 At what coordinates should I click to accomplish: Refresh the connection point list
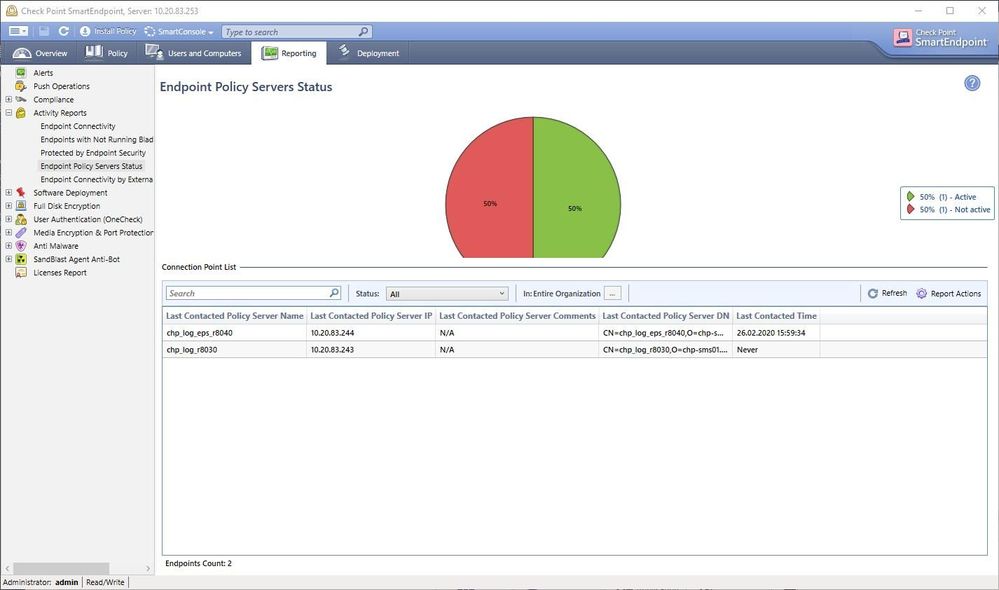[x=887, y=294]
